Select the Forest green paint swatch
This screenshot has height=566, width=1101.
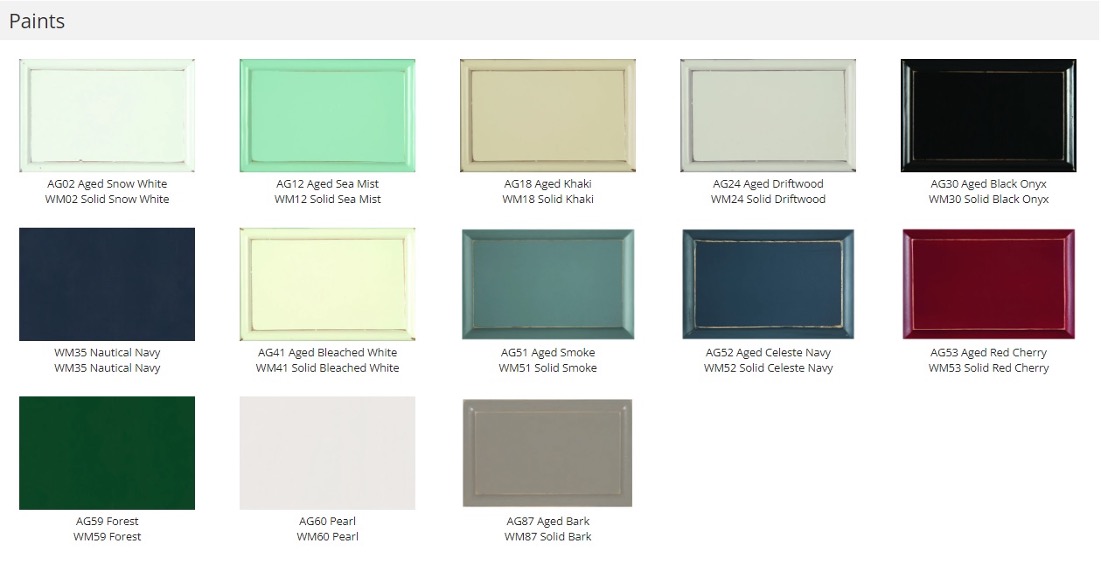point(107,453)
